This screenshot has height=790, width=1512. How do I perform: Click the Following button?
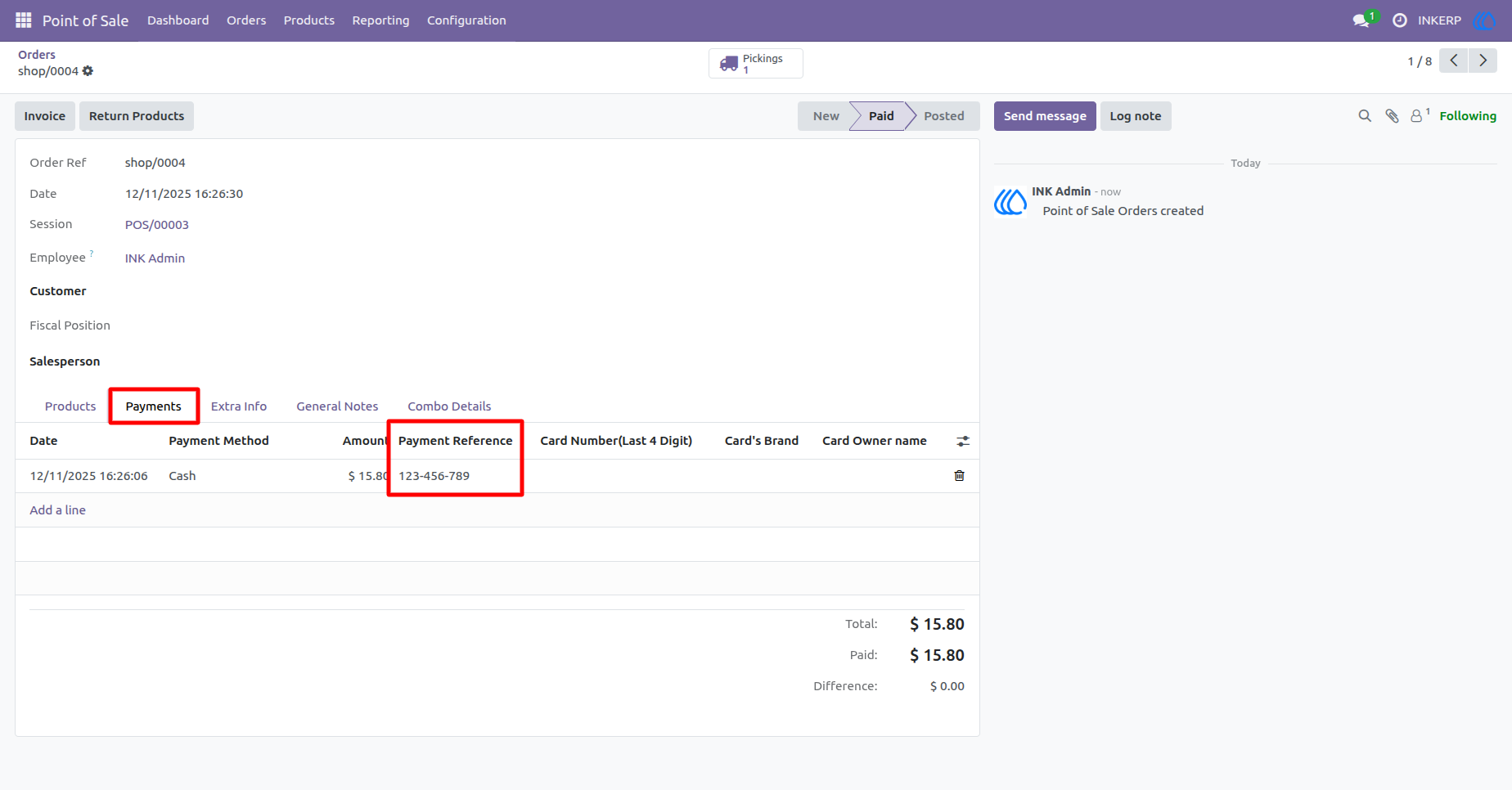tap(1468, 116)
